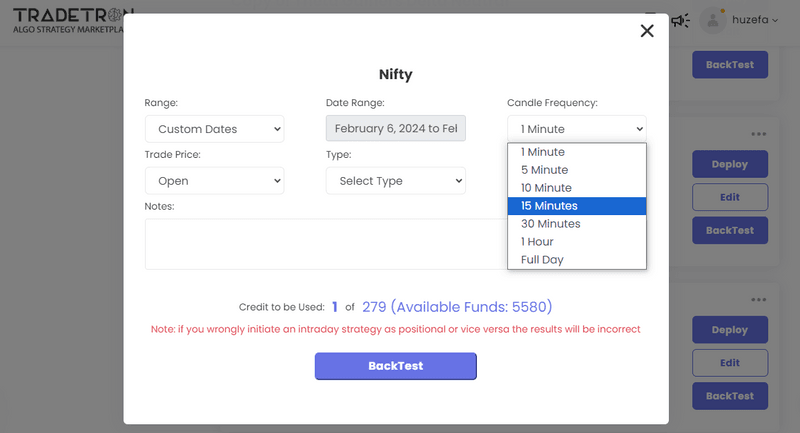Click the user avatar icon
Image resolution: width=800 pixels, height=433 pixels.
point(713,20)
